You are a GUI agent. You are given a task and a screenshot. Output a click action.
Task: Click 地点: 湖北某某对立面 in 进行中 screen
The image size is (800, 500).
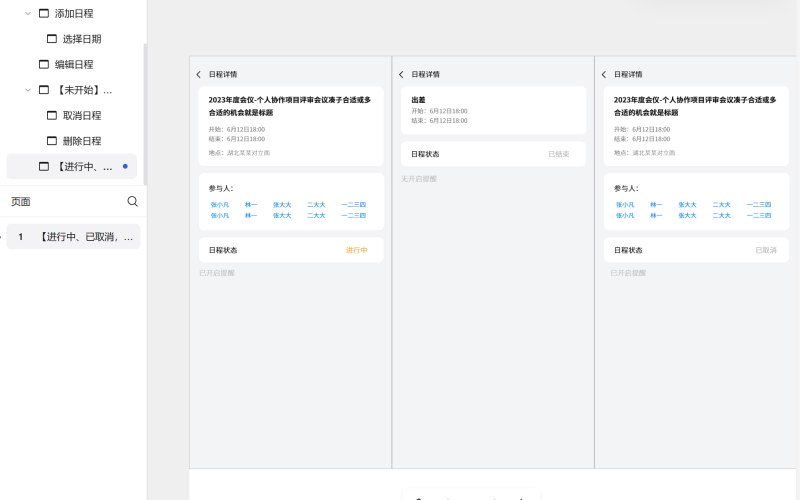pyautogui.click(x=239, y=153)
